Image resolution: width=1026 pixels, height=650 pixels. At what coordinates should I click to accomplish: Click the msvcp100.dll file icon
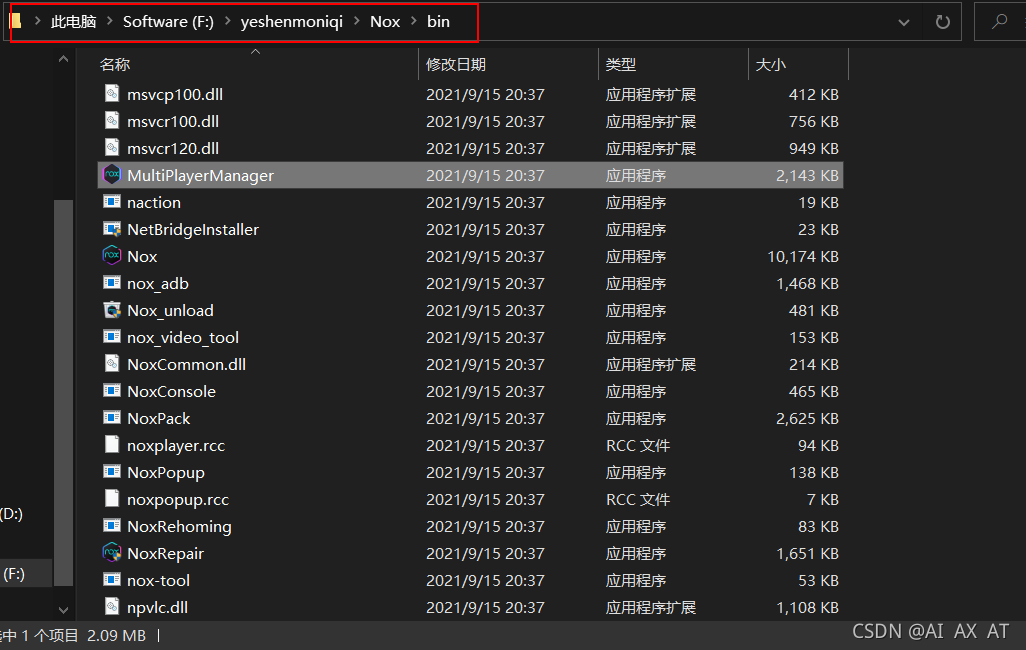(112, 94)
